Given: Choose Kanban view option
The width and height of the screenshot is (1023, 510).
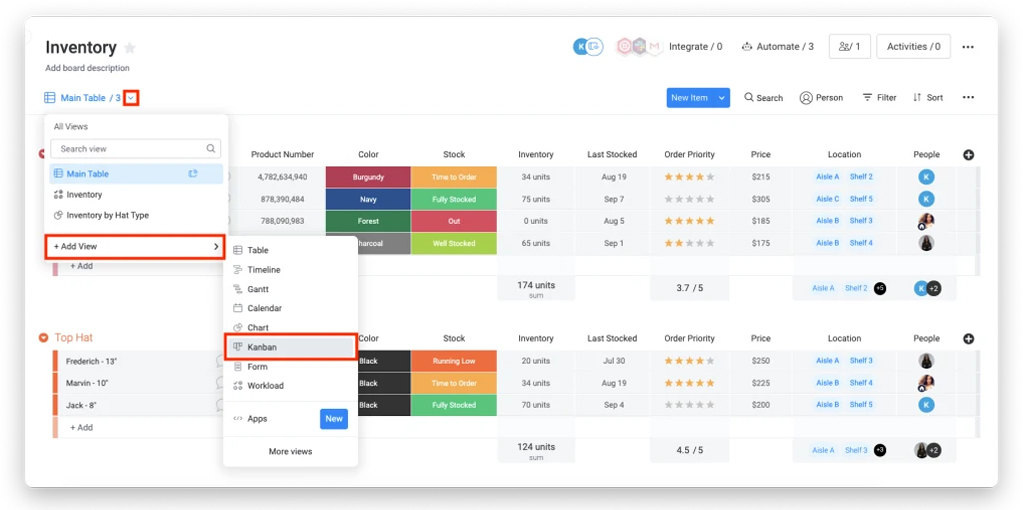Looking at the screenshot, I should 291,347.
